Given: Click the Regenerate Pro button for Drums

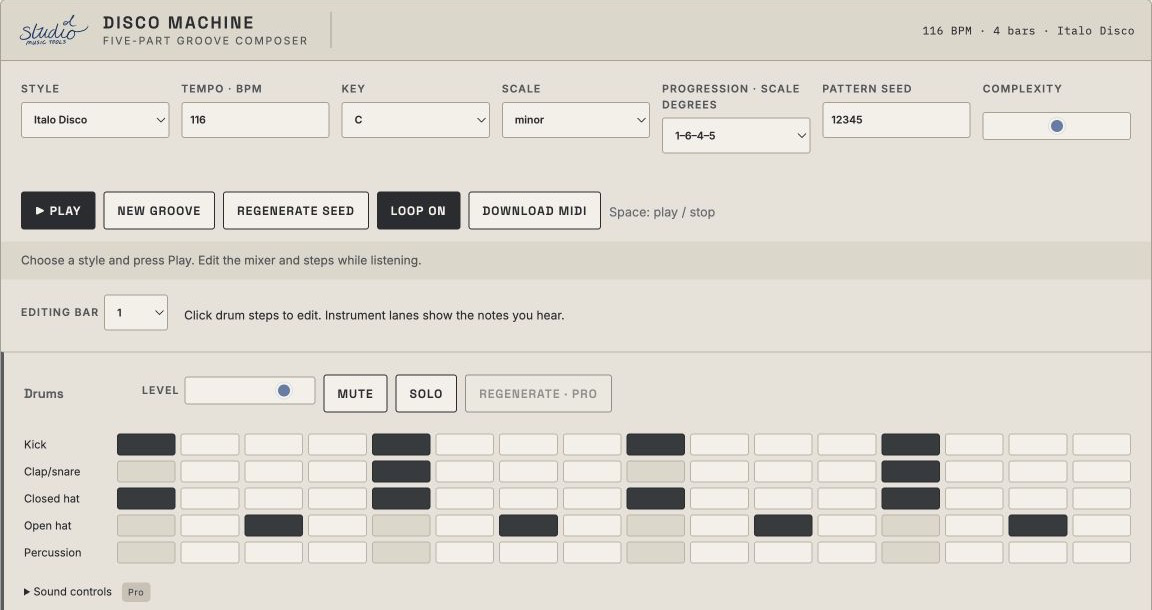Looking at the screenshot, I should click(538, 394).
